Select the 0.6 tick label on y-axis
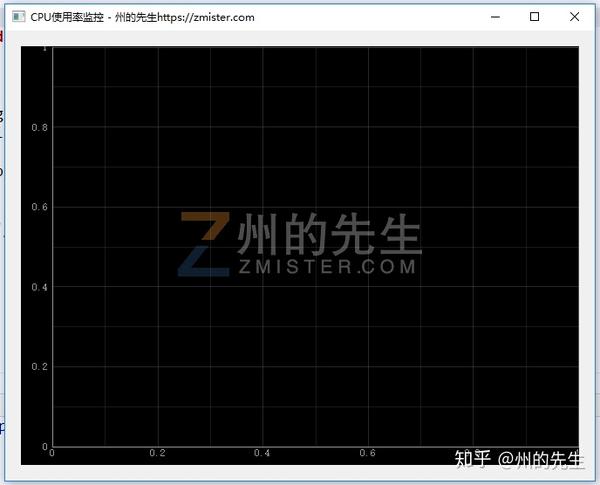 (39, 207)
